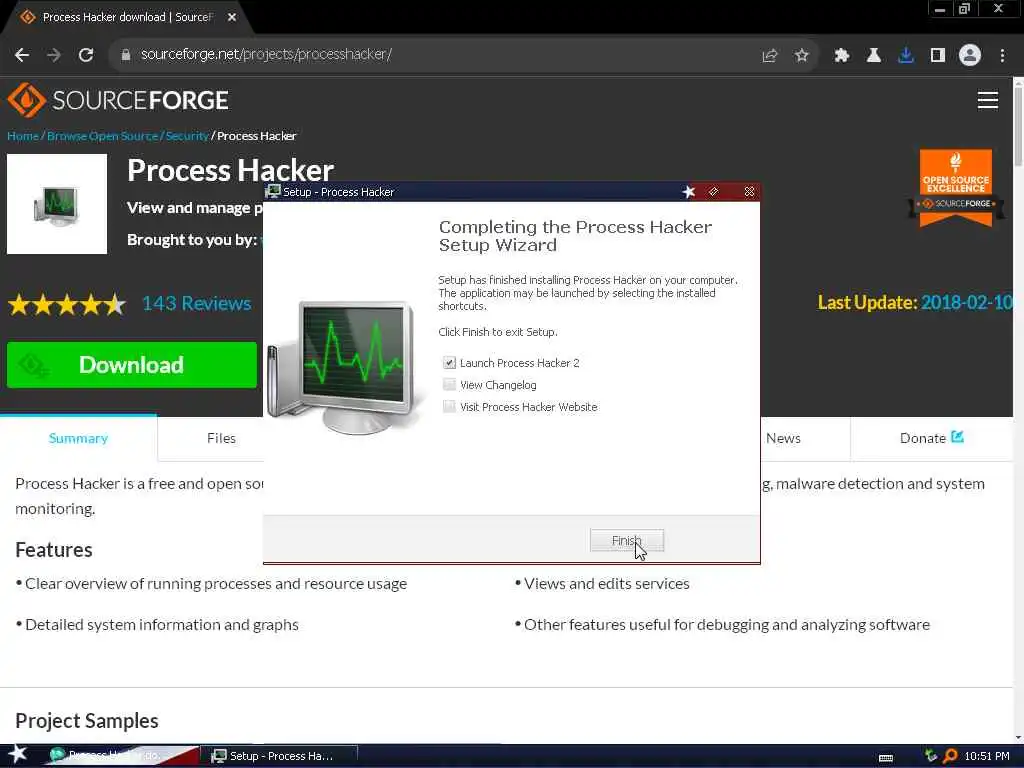This screenshot has width=1024, height=768.
Task: Click the Project Samples heading
Action: (87, 720)
